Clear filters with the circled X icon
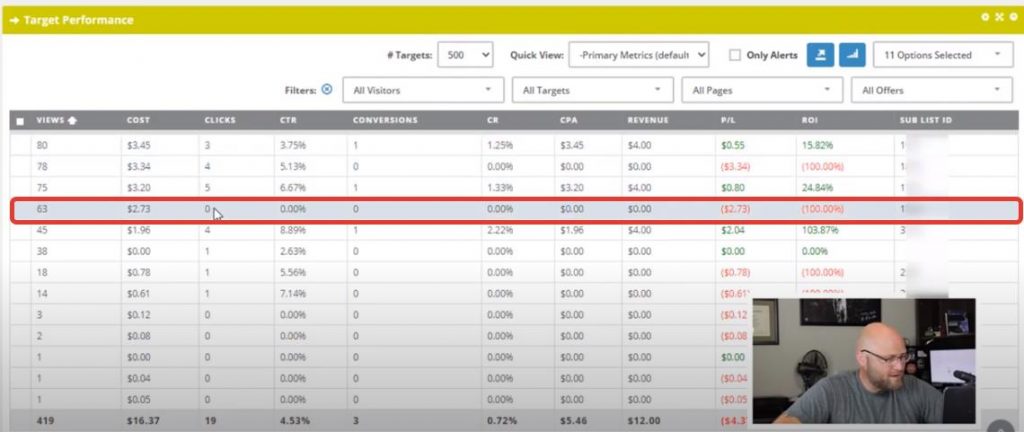 tap(327, 90)
